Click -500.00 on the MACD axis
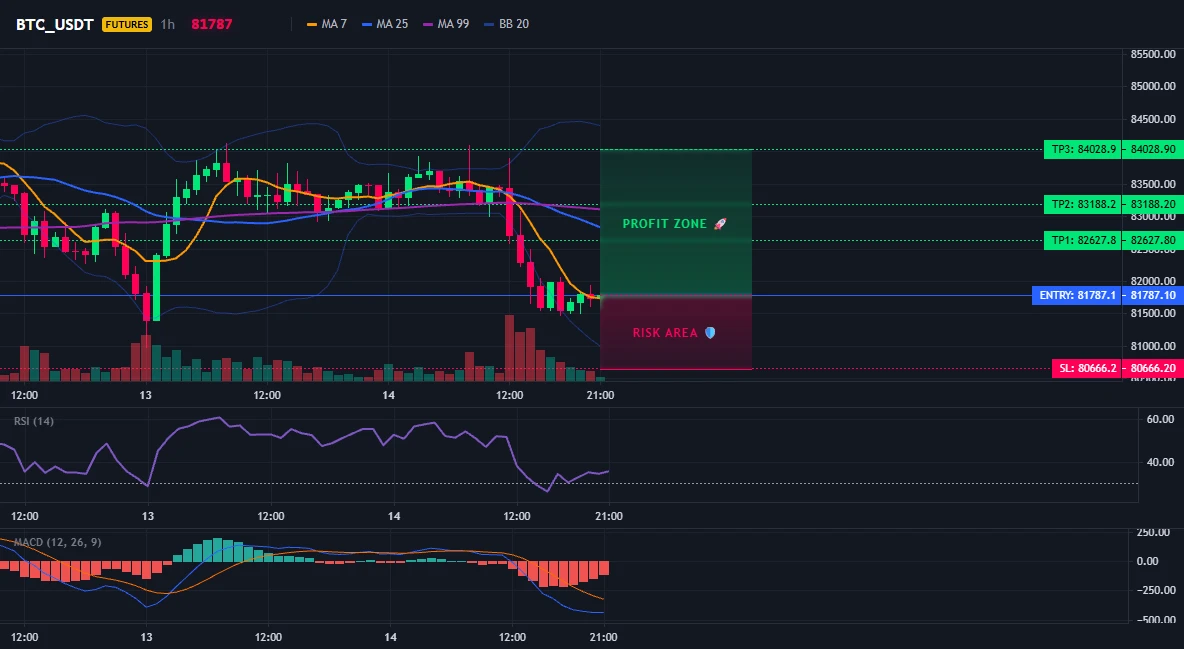1184x649 pixels. [x=1155, y=620]
